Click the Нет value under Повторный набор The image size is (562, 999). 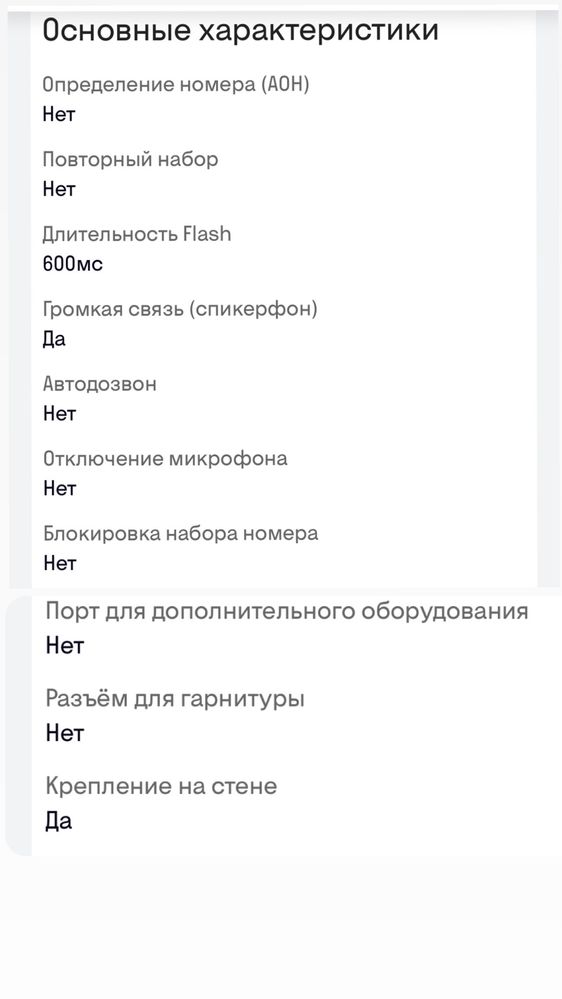coord(59,189)
